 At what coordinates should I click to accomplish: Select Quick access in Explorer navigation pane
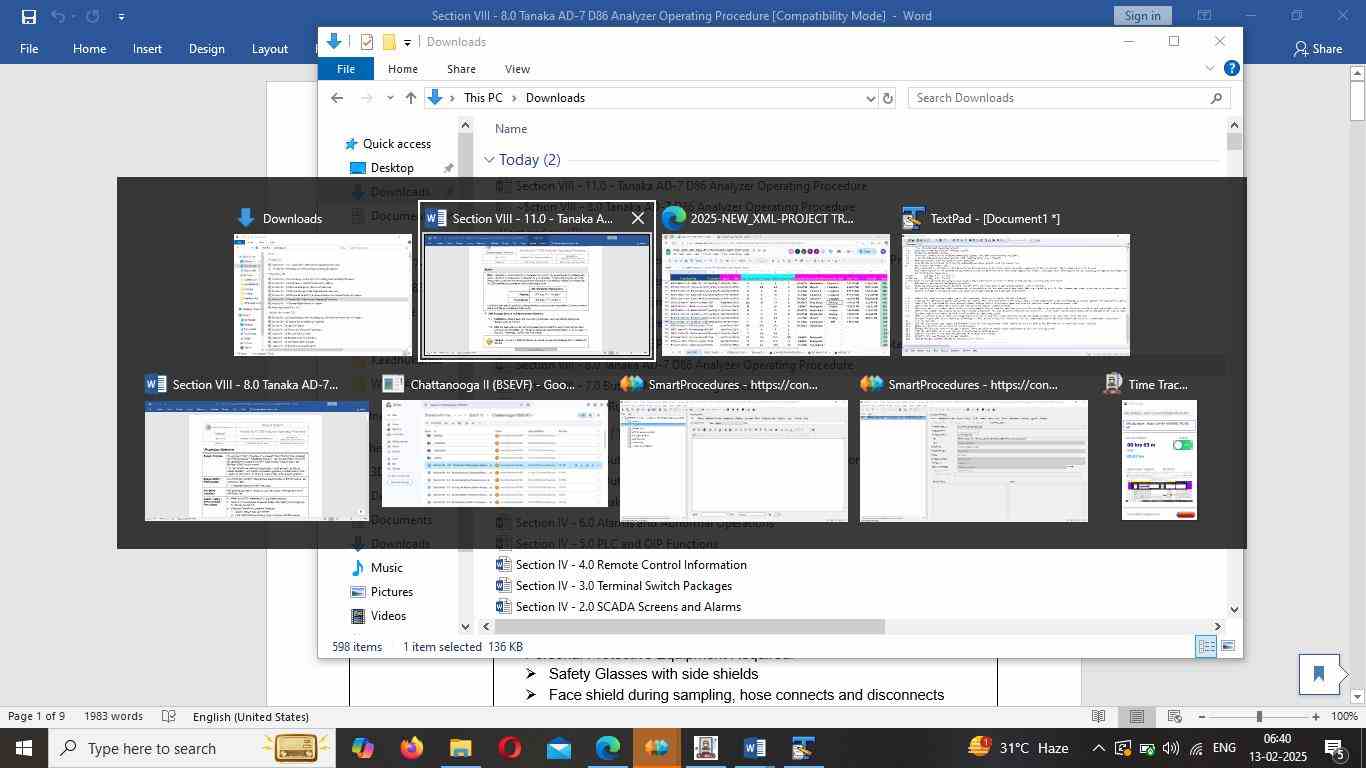coord(396,144)
